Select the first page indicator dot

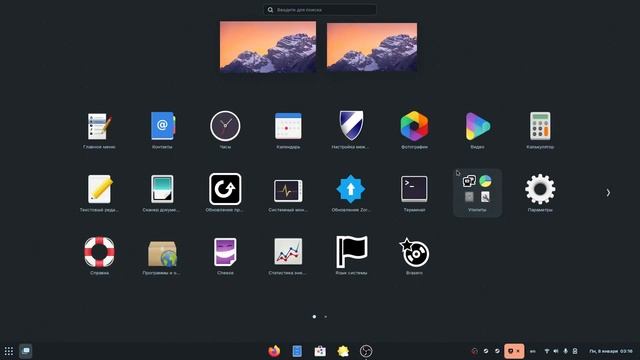coord(314,316)
